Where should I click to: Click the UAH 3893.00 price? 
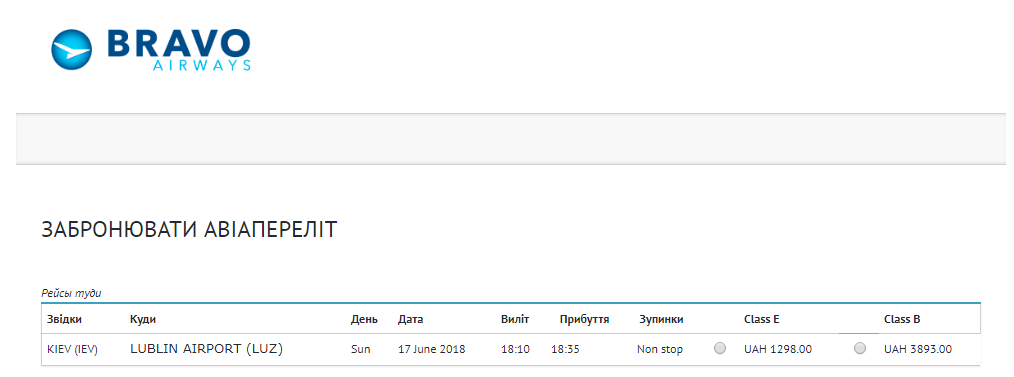(918, 349)
